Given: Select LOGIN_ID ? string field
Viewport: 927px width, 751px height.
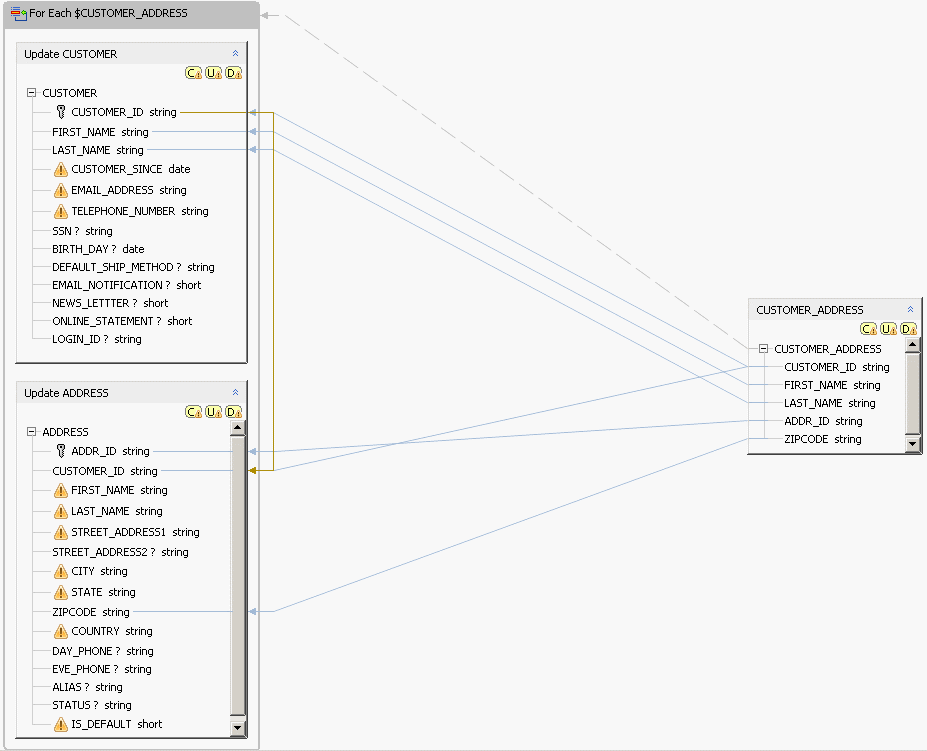Looking at the screenshot, I should click(x=96, y=339).
